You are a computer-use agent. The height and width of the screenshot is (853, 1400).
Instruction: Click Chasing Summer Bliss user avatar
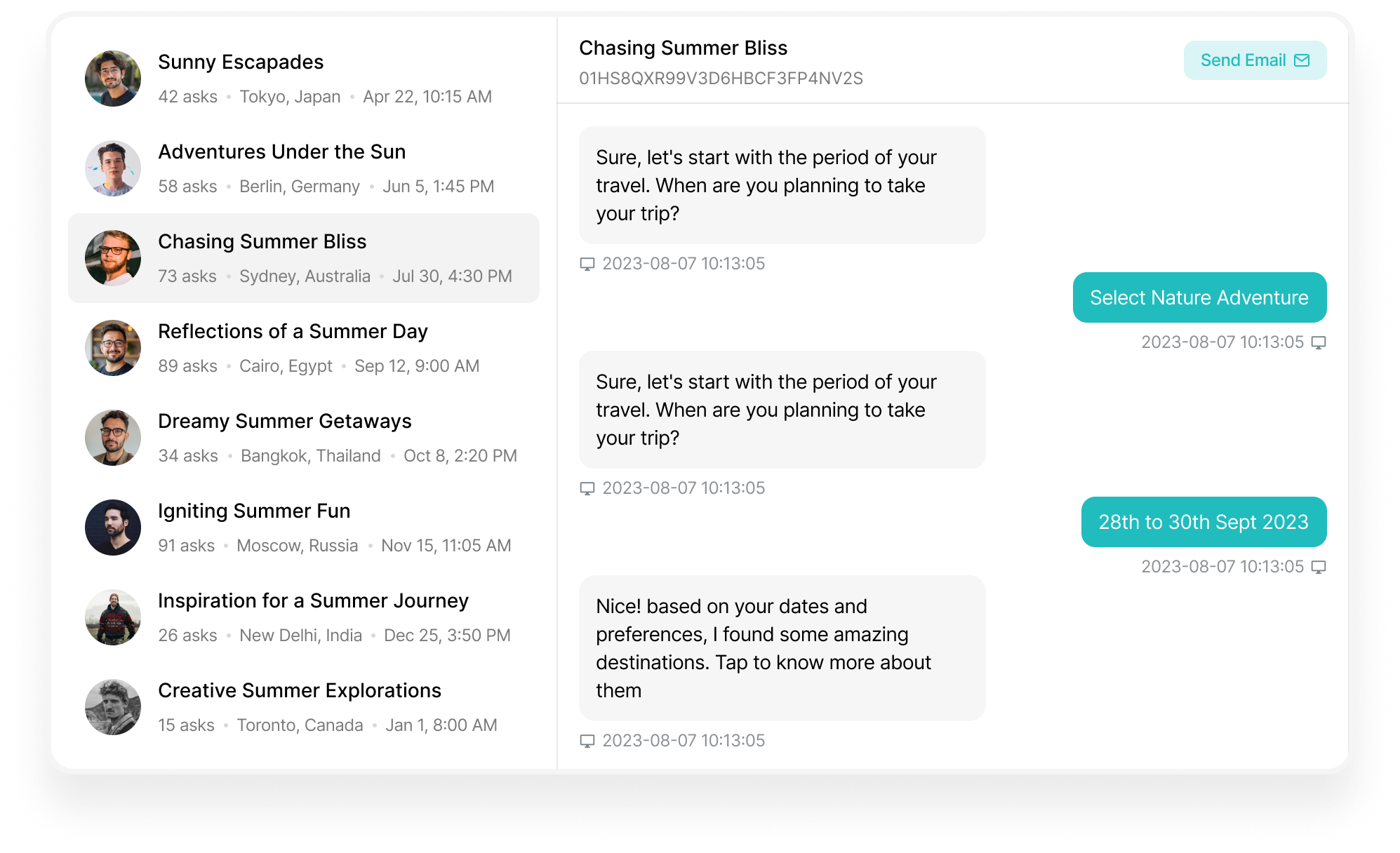[x=113, y=258]
